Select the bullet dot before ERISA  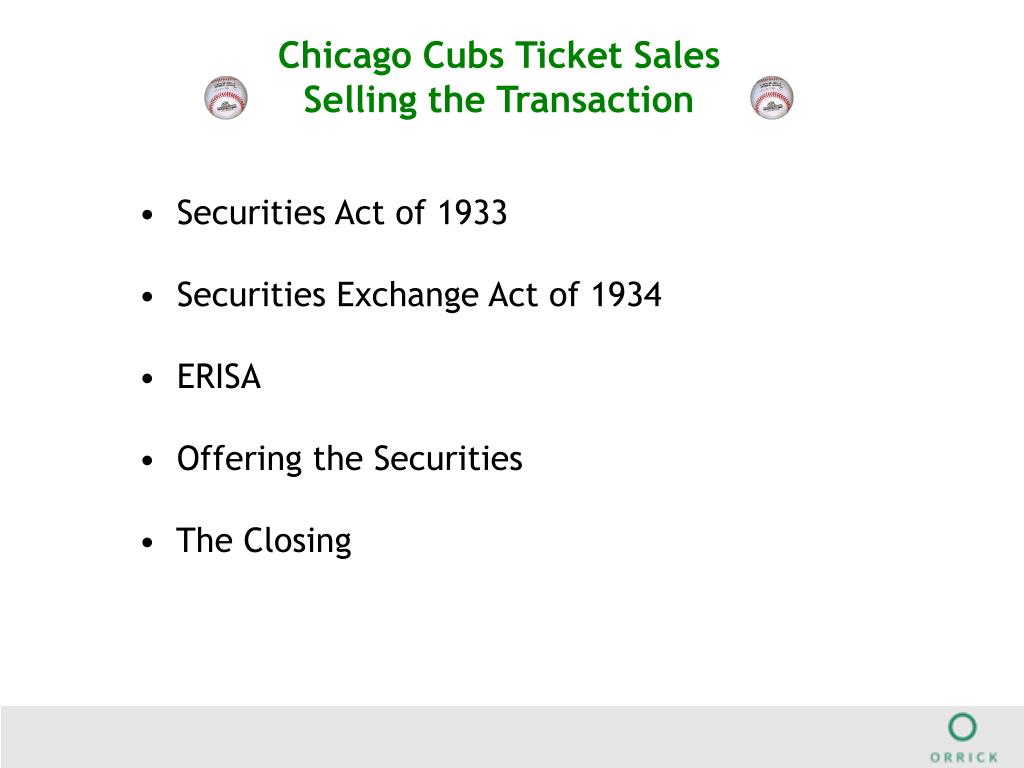(x=148, y=379)
